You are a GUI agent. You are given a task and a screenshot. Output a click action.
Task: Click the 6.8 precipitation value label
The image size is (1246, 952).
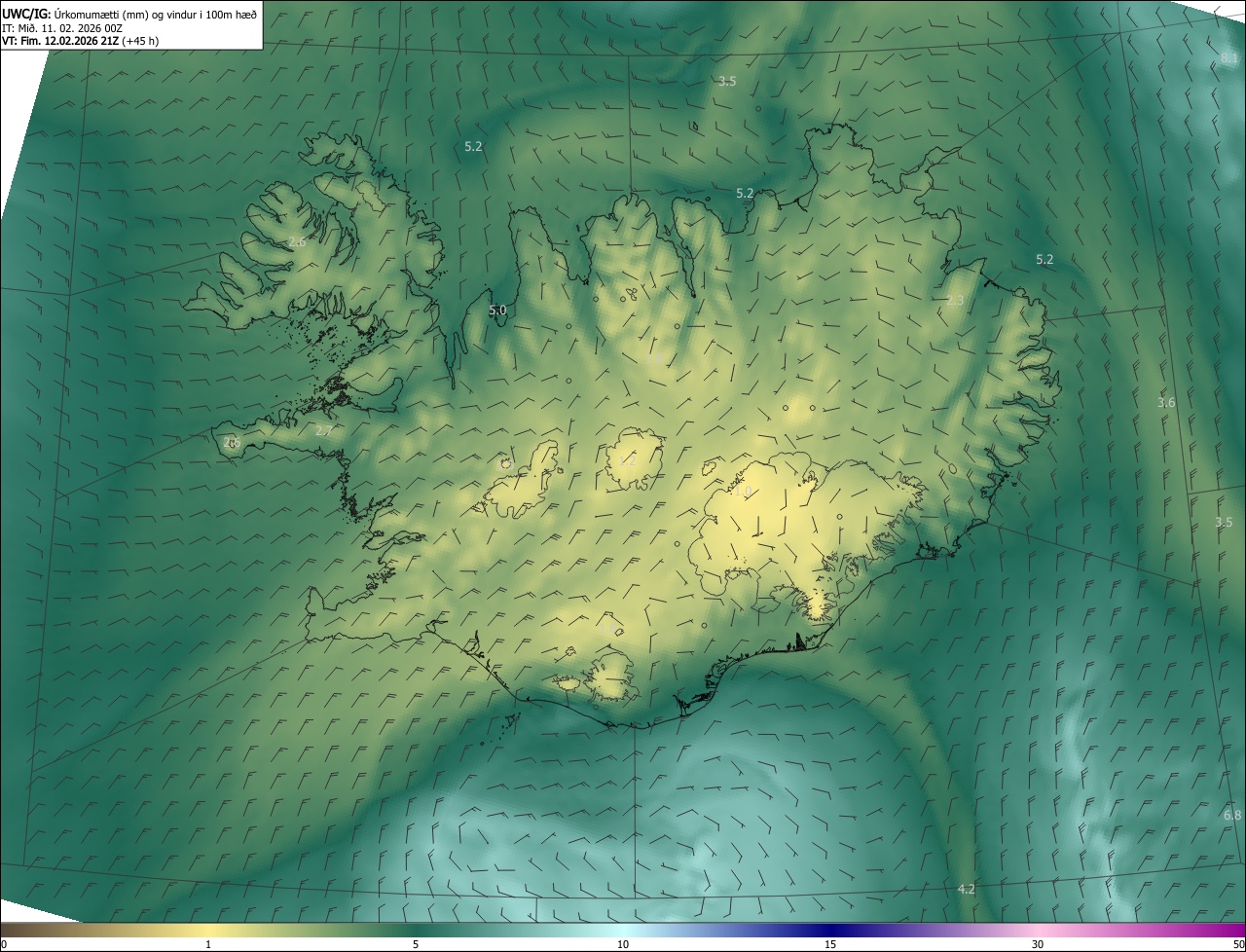pos(1232,815)
